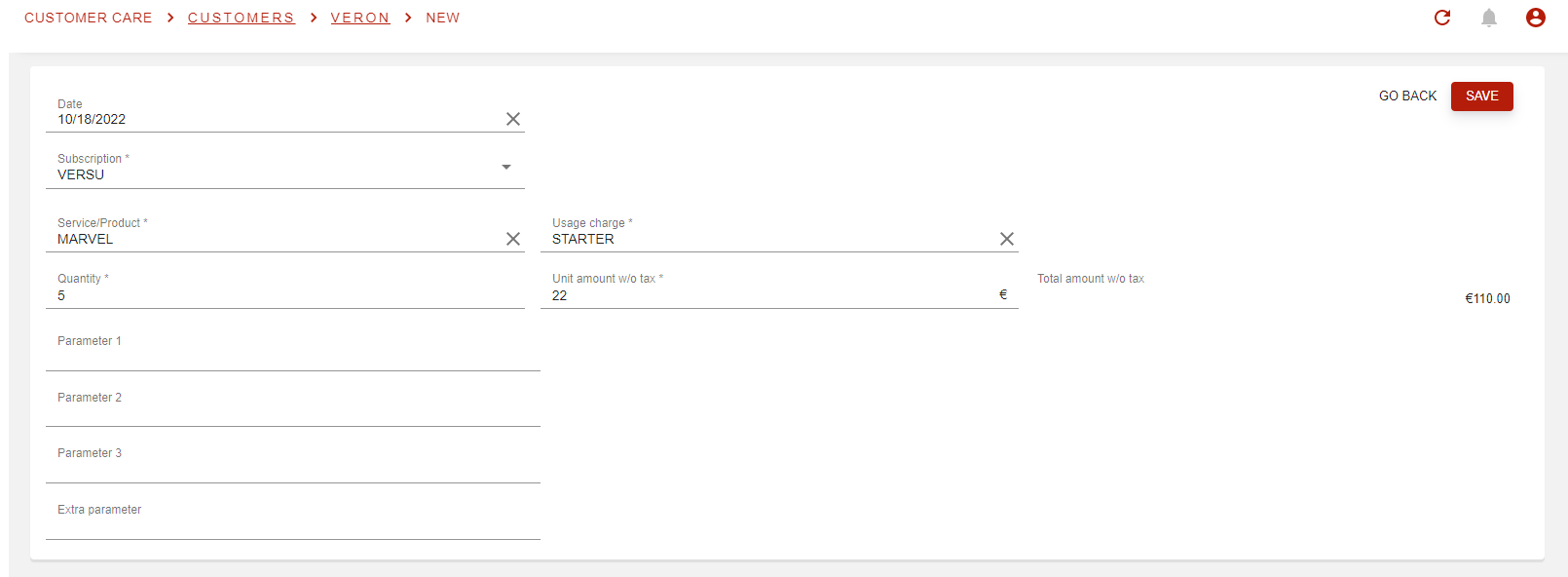1568x577 pixels.
Task: Expand the Subscription dropdown arrow
Action: click(506, 167)
